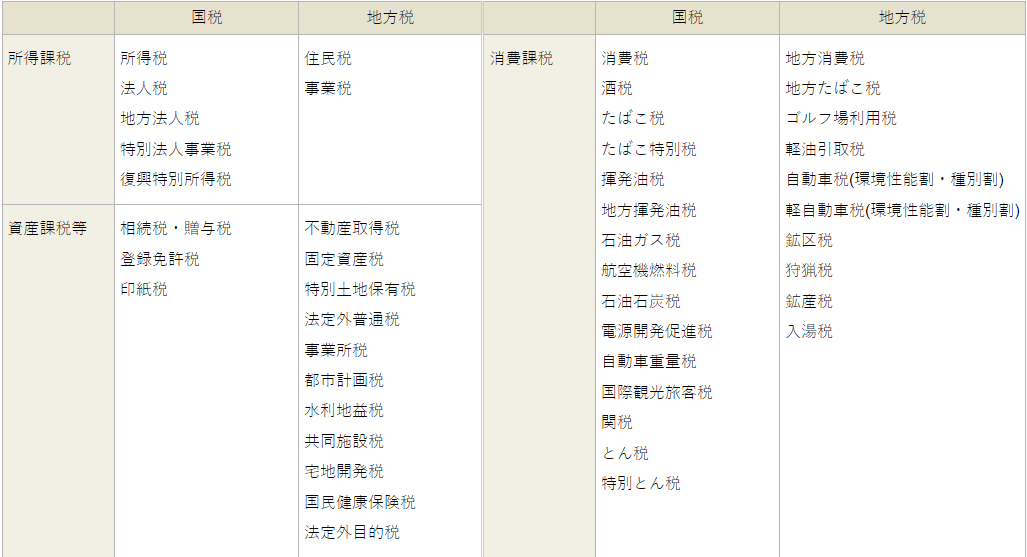The width and height of the screenshot is (1027, 557).
Task: Select 事業税 under 住民税
Action: (x=328, y=88)
